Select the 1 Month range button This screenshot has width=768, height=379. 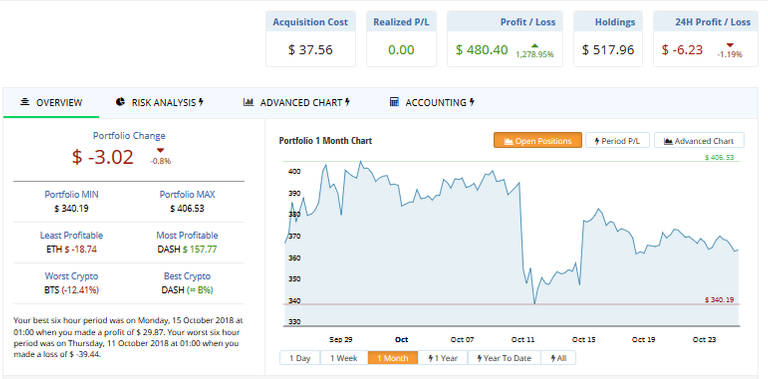point(393,358)
